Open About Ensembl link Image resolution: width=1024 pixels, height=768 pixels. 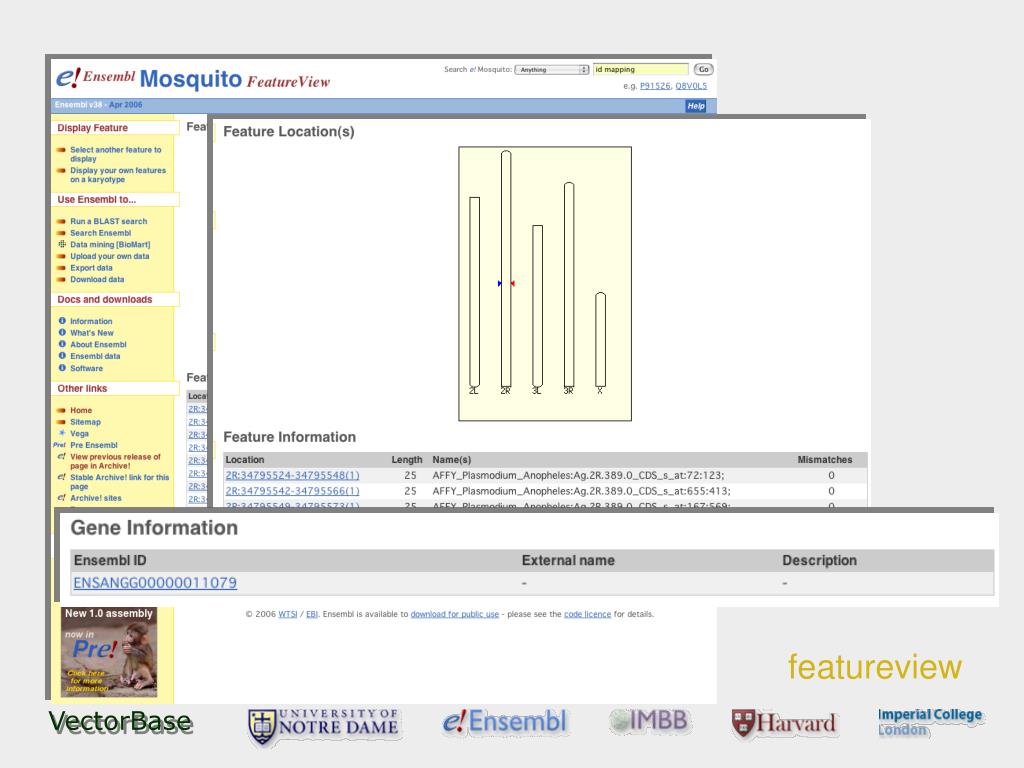[98, 345]
